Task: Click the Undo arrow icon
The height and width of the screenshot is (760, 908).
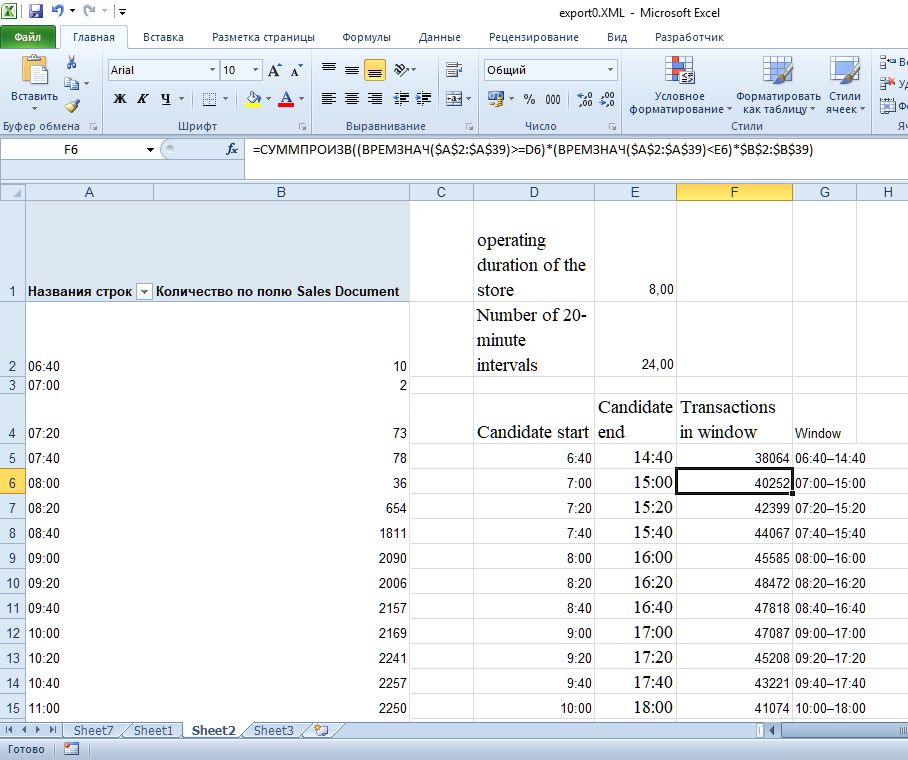Action: [58, 10]
